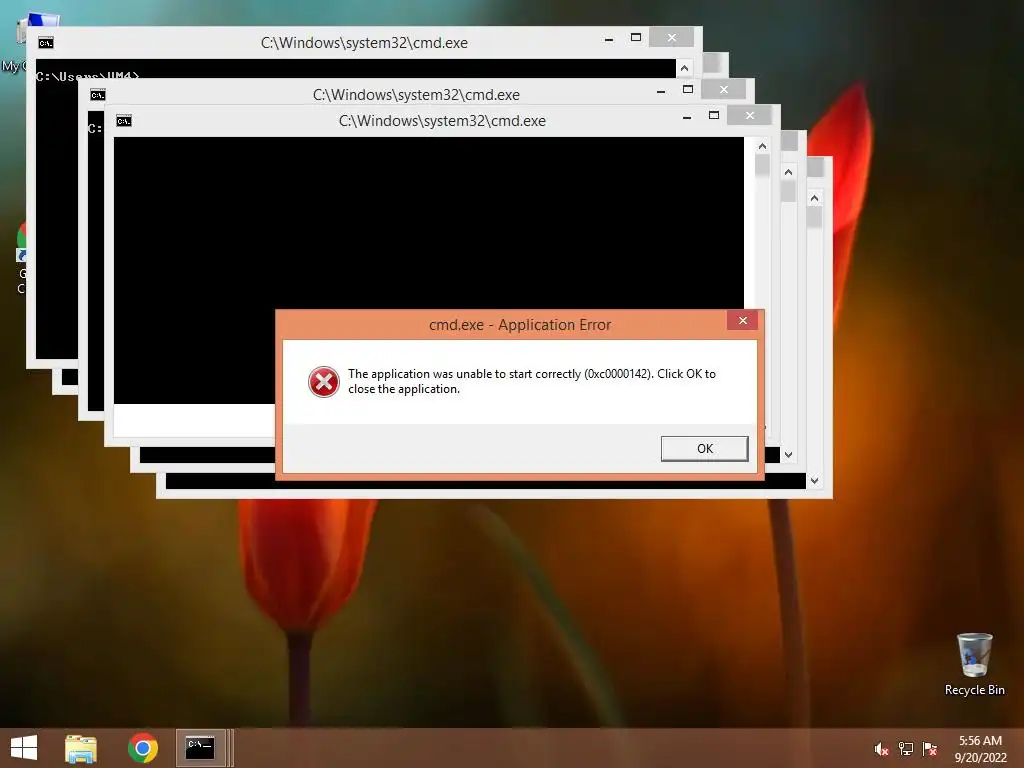This screenshot has width=1024, height=768.
Task: Minimize the front cmd.exe window
Action: (686, 117)
